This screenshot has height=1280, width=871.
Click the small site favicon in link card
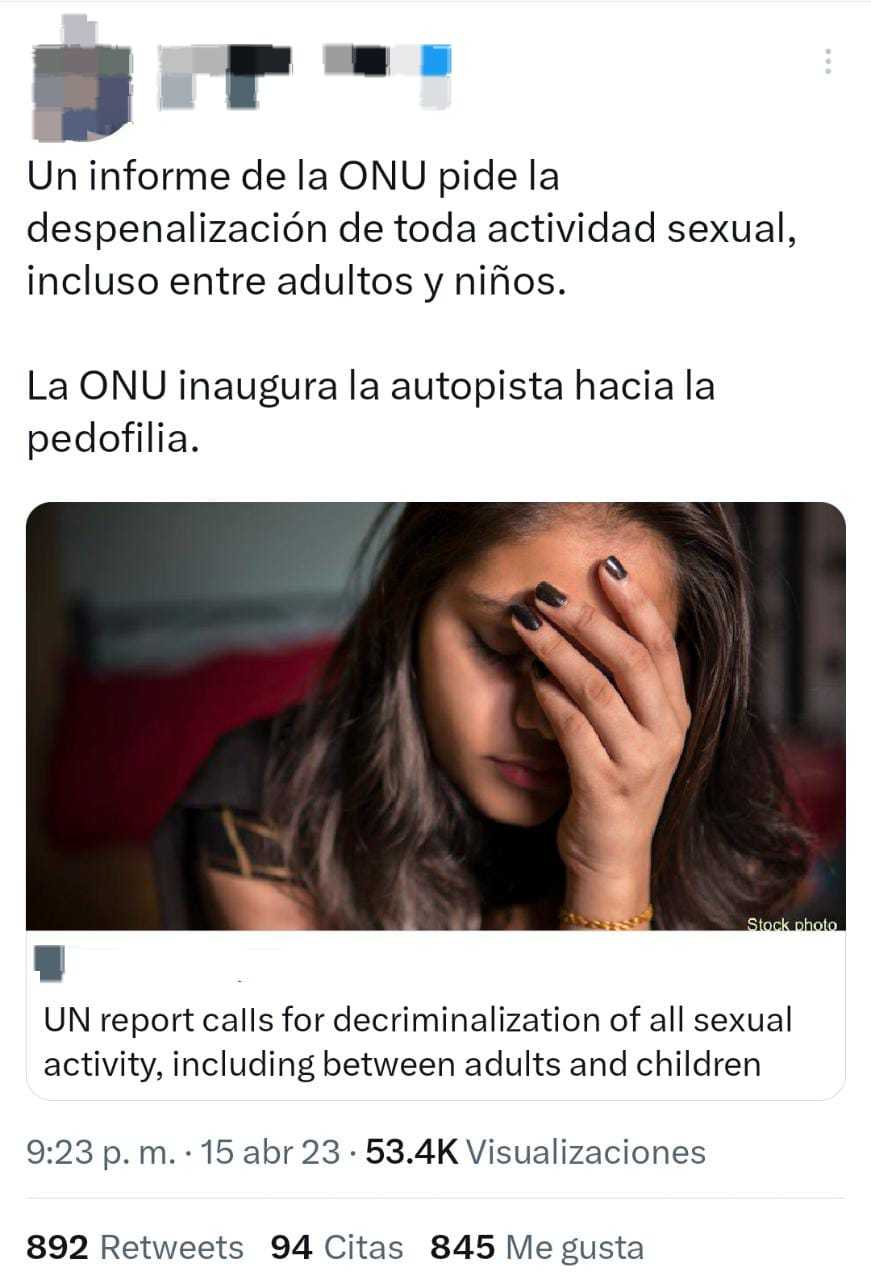click(49, 963)
